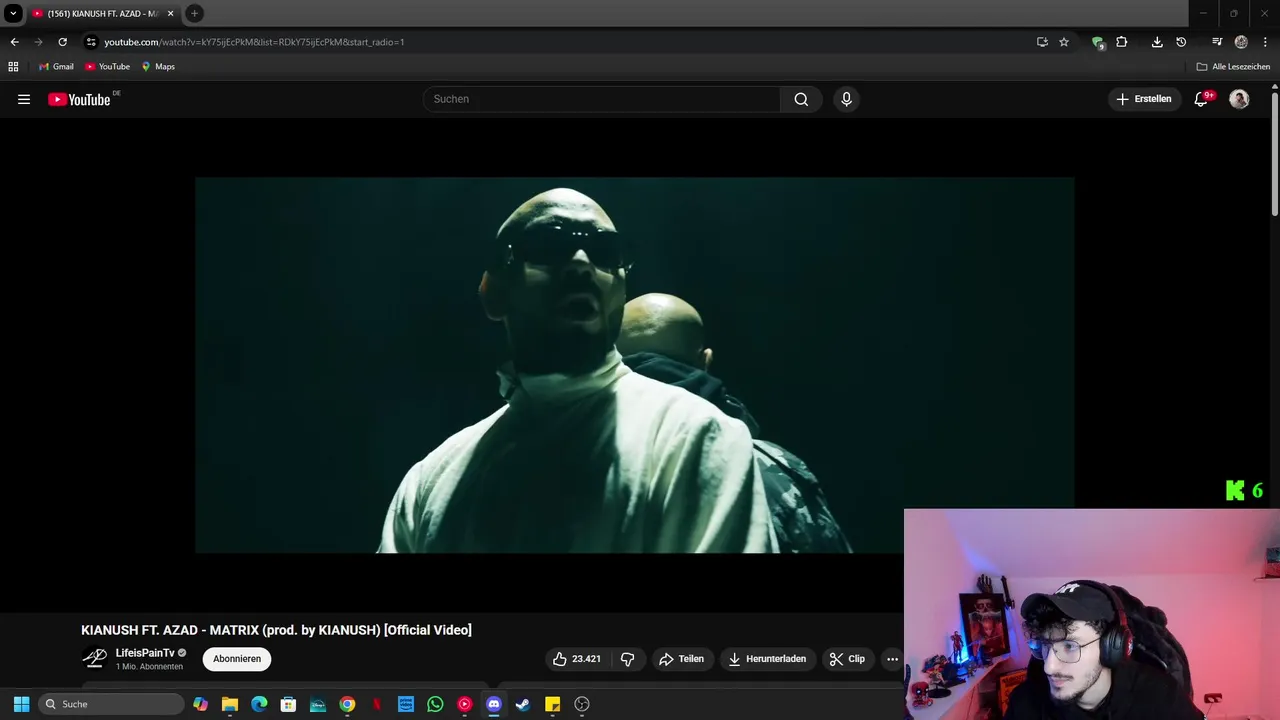This screenshot has width=1280, height=720.
Task: Open OBS Studio from the taskbar
Action: click(x=582, y=704)
